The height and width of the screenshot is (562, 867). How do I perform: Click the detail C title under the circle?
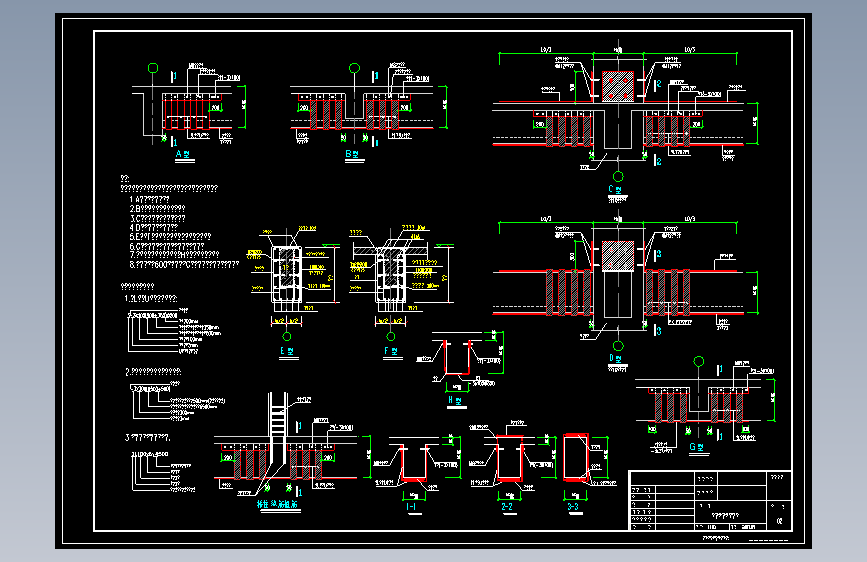pos(615,190)
